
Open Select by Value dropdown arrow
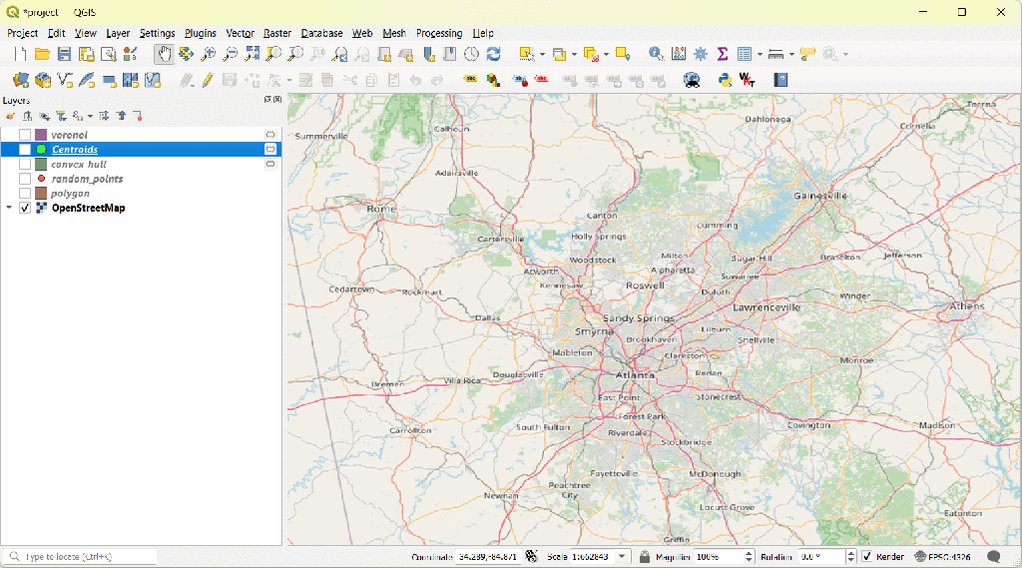(574, 55)
